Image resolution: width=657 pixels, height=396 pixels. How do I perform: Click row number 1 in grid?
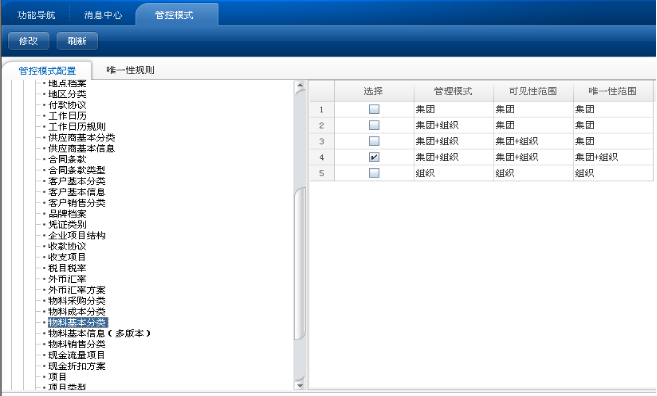click(322, 110)
